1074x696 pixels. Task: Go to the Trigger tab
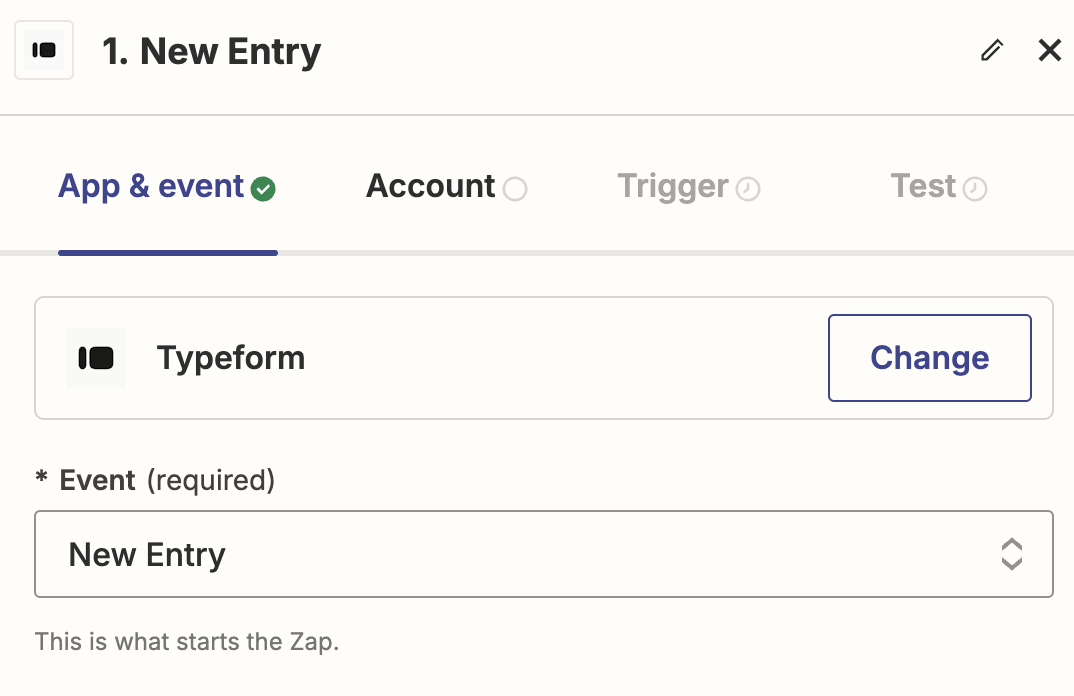[x=688, y=186]
